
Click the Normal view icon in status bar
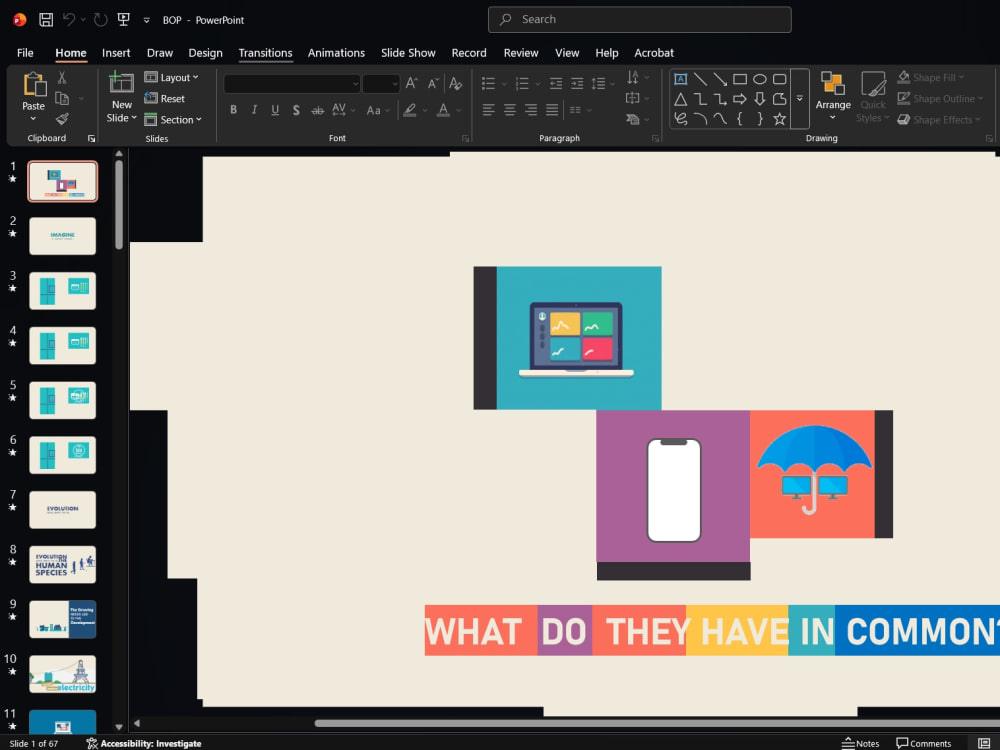pos(984,744)
